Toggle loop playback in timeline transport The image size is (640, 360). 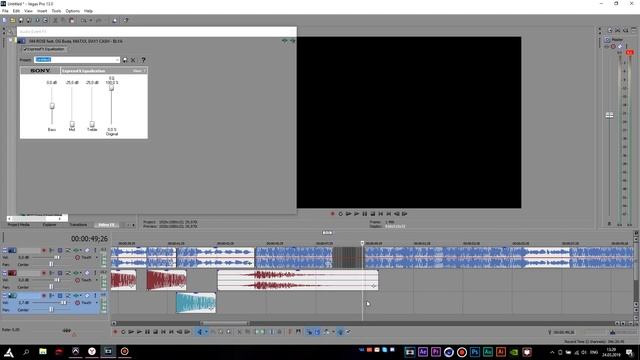pos(123,332)
